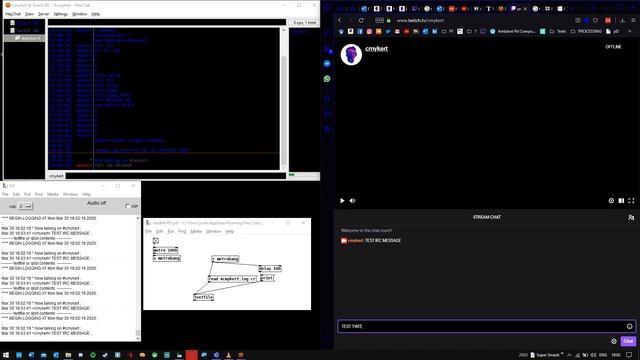
Task: Open the 'Ambient Pd Compo...' bookmark
Action: pos(512,31)
